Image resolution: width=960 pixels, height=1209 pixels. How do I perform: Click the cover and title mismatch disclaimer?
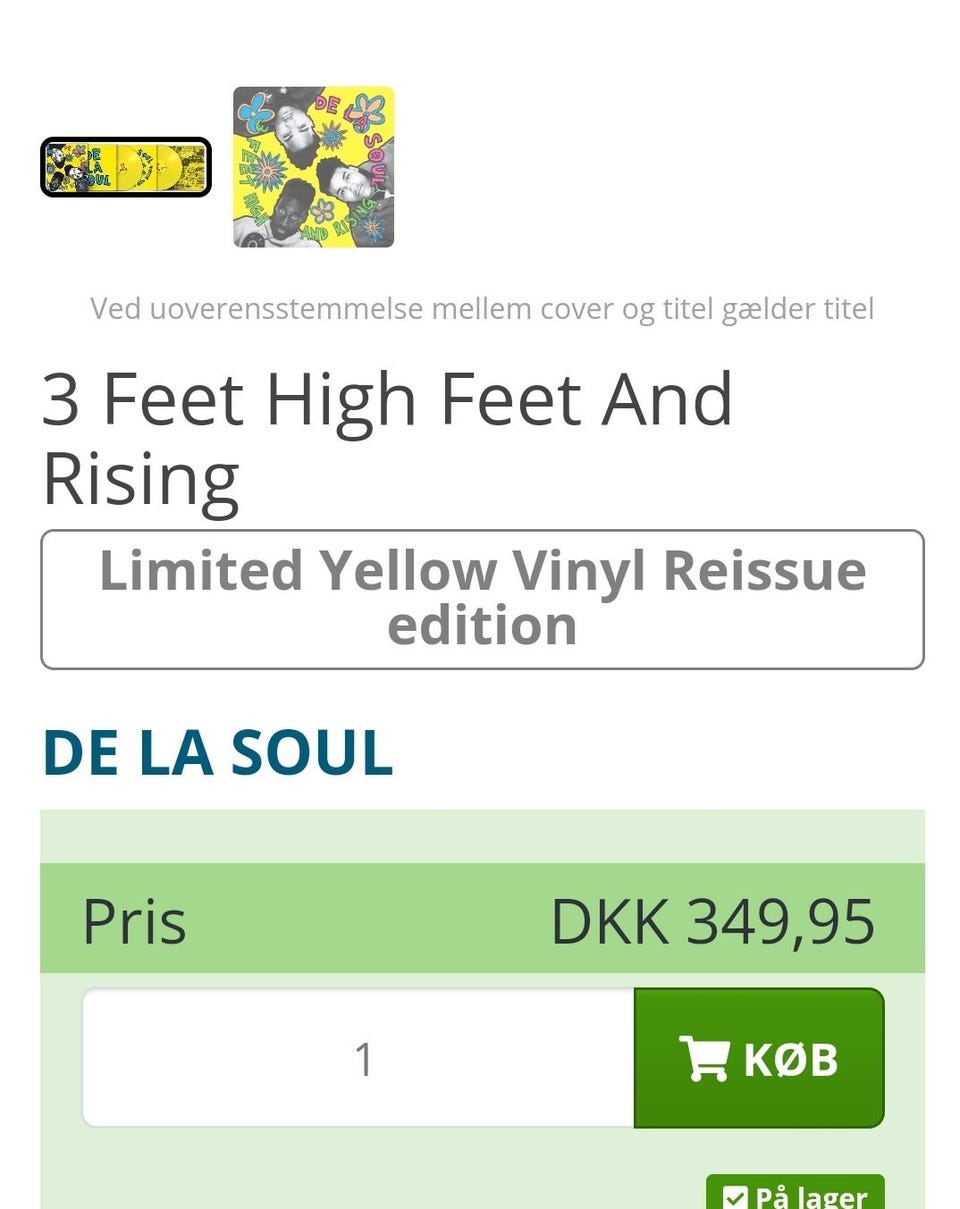(x=482, y=308)
